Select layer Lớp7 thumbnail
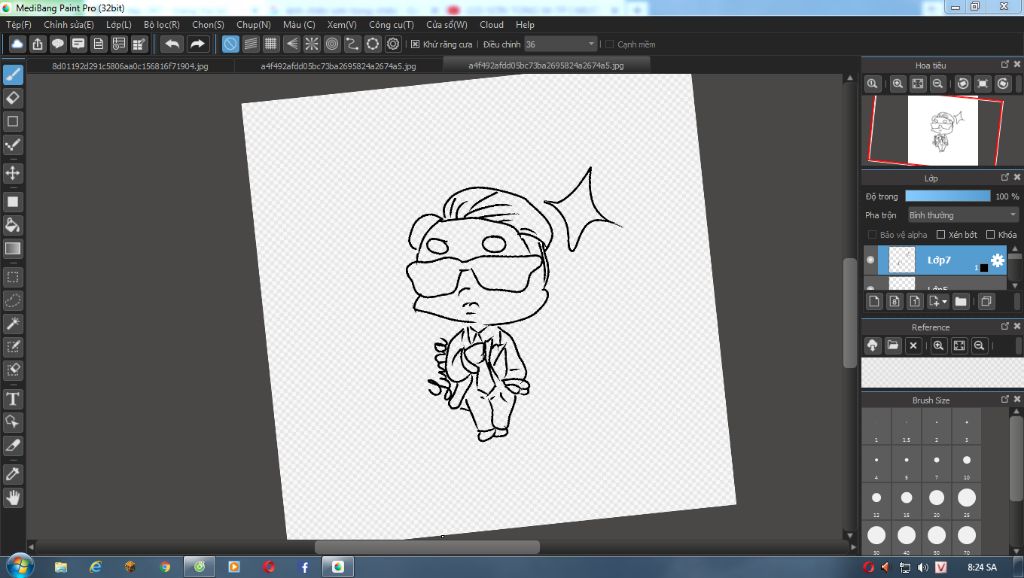Viewport: 1024px width, 578px height. 902,260
